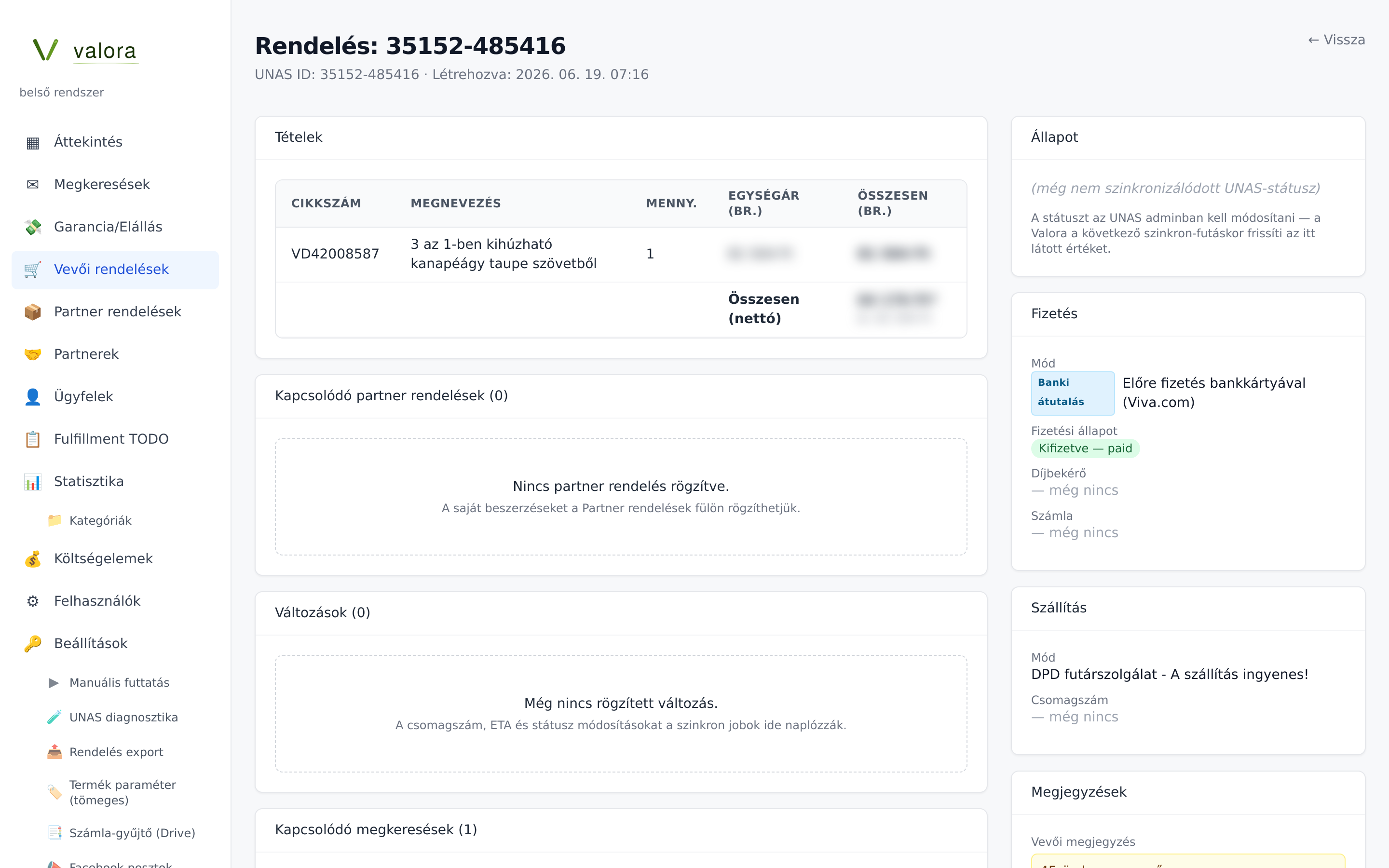This screenshot has height=868, width=1389.
Task: Click the Összesen (nettó) label
Action: 763,308
